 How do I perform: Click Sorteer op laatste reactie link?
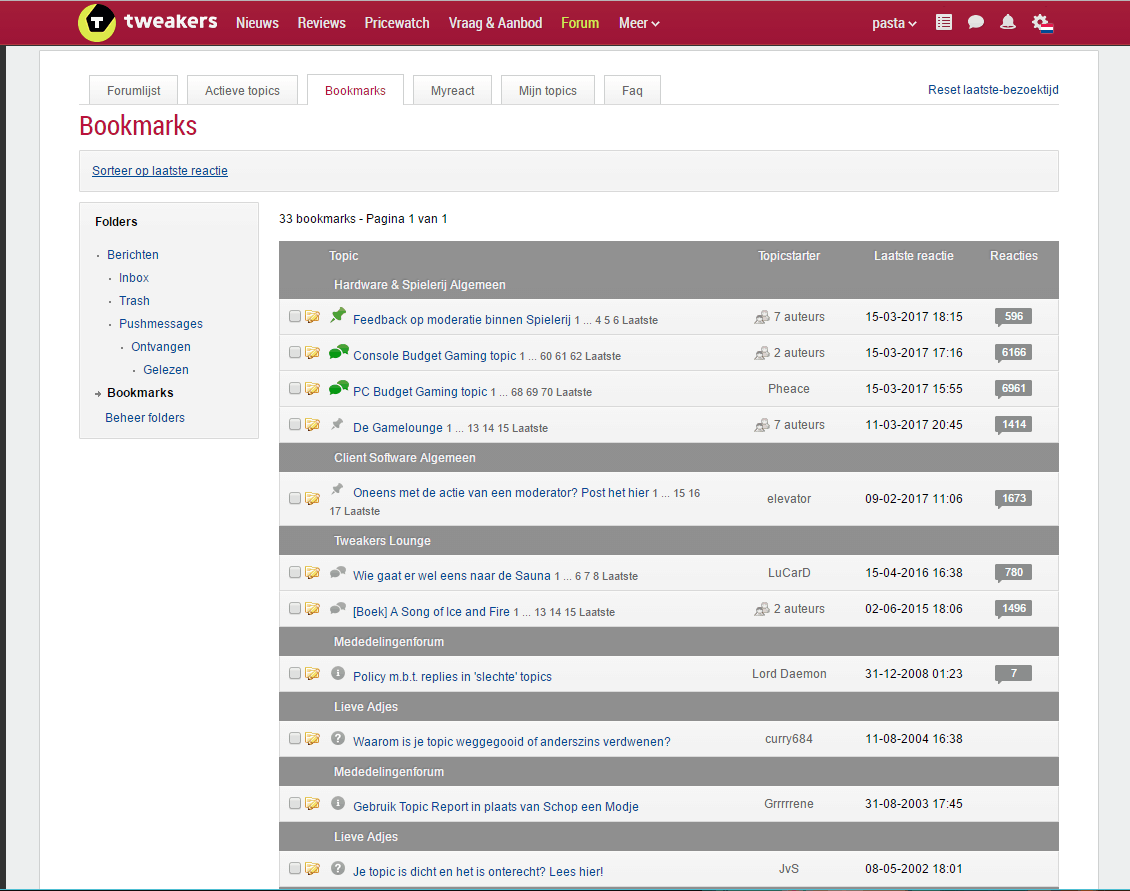(160, 171)
